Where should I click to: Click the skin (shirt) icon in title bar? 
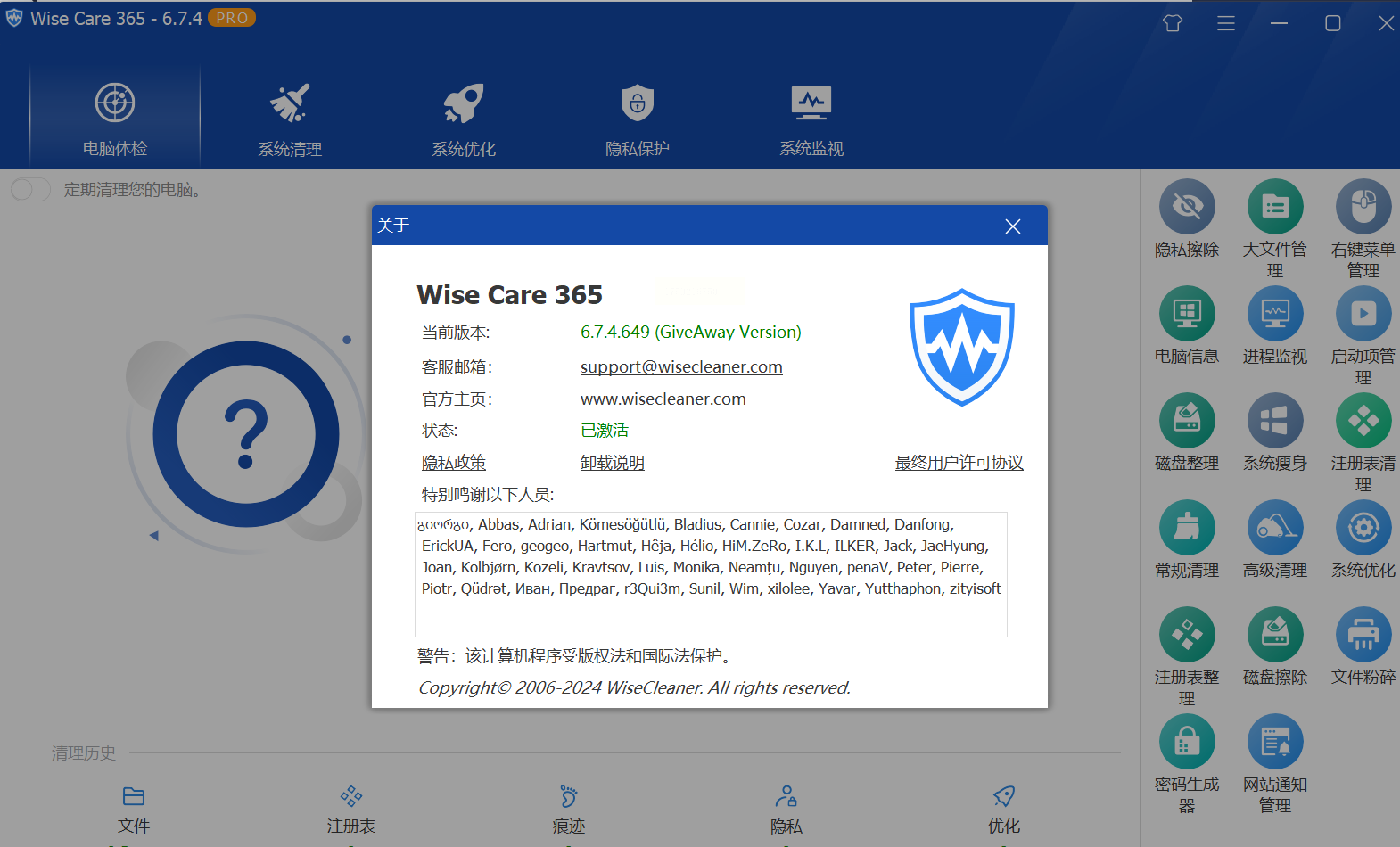coord(1173,23)
